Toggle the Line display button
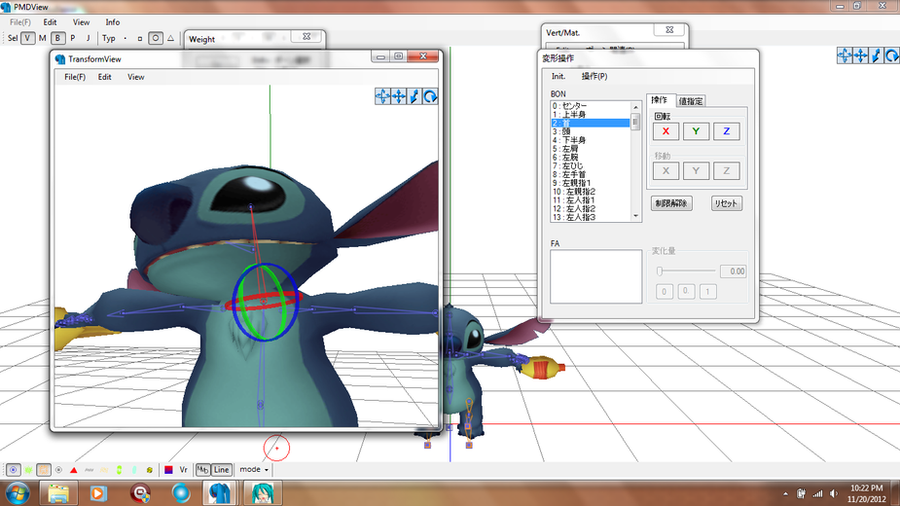The width and height of the screenshot is (900, 506). pyautogui.click(x=222, y=470)
